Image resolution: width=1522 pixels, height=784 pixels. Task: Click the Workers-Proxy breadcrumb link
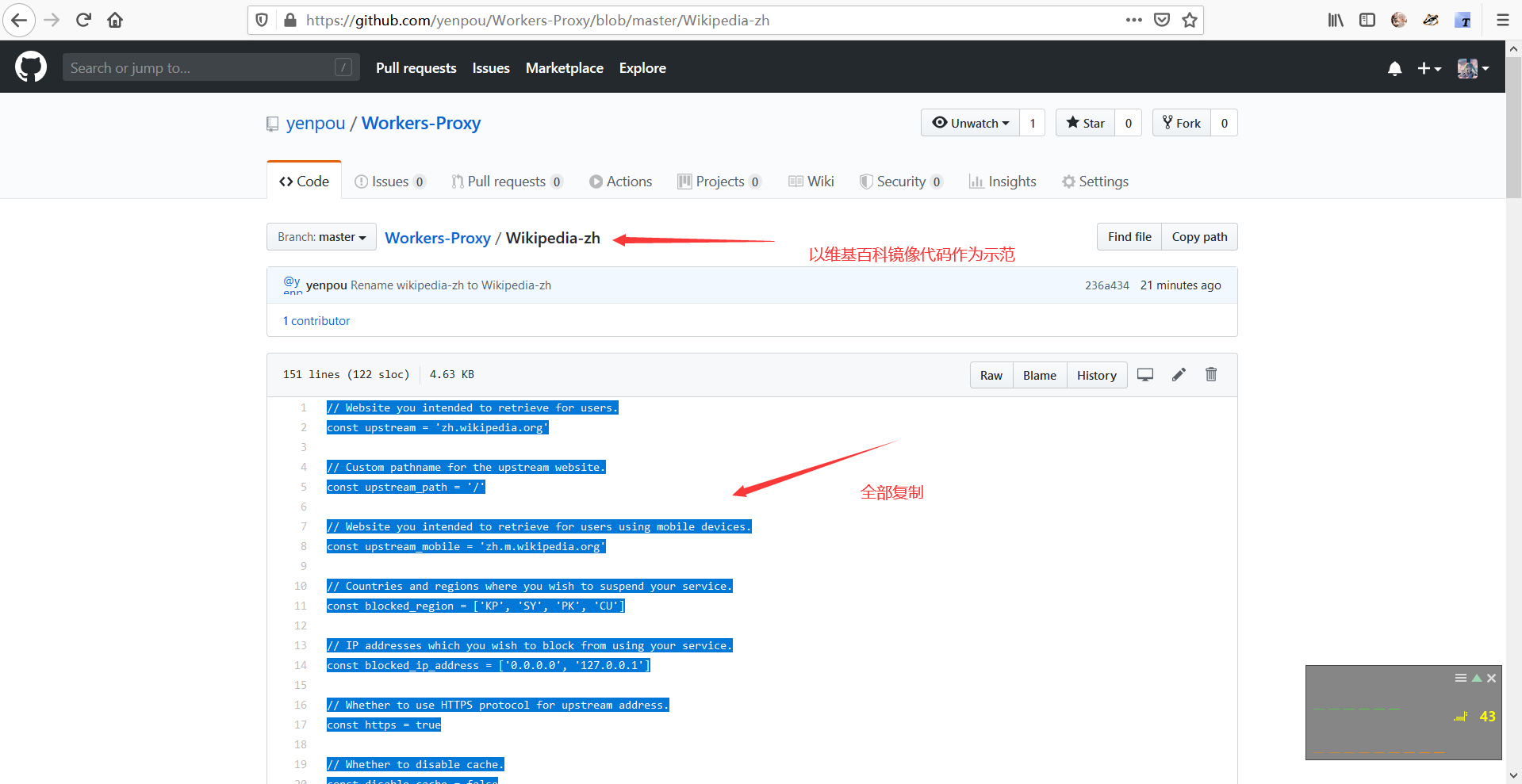(x=438, y=238)
